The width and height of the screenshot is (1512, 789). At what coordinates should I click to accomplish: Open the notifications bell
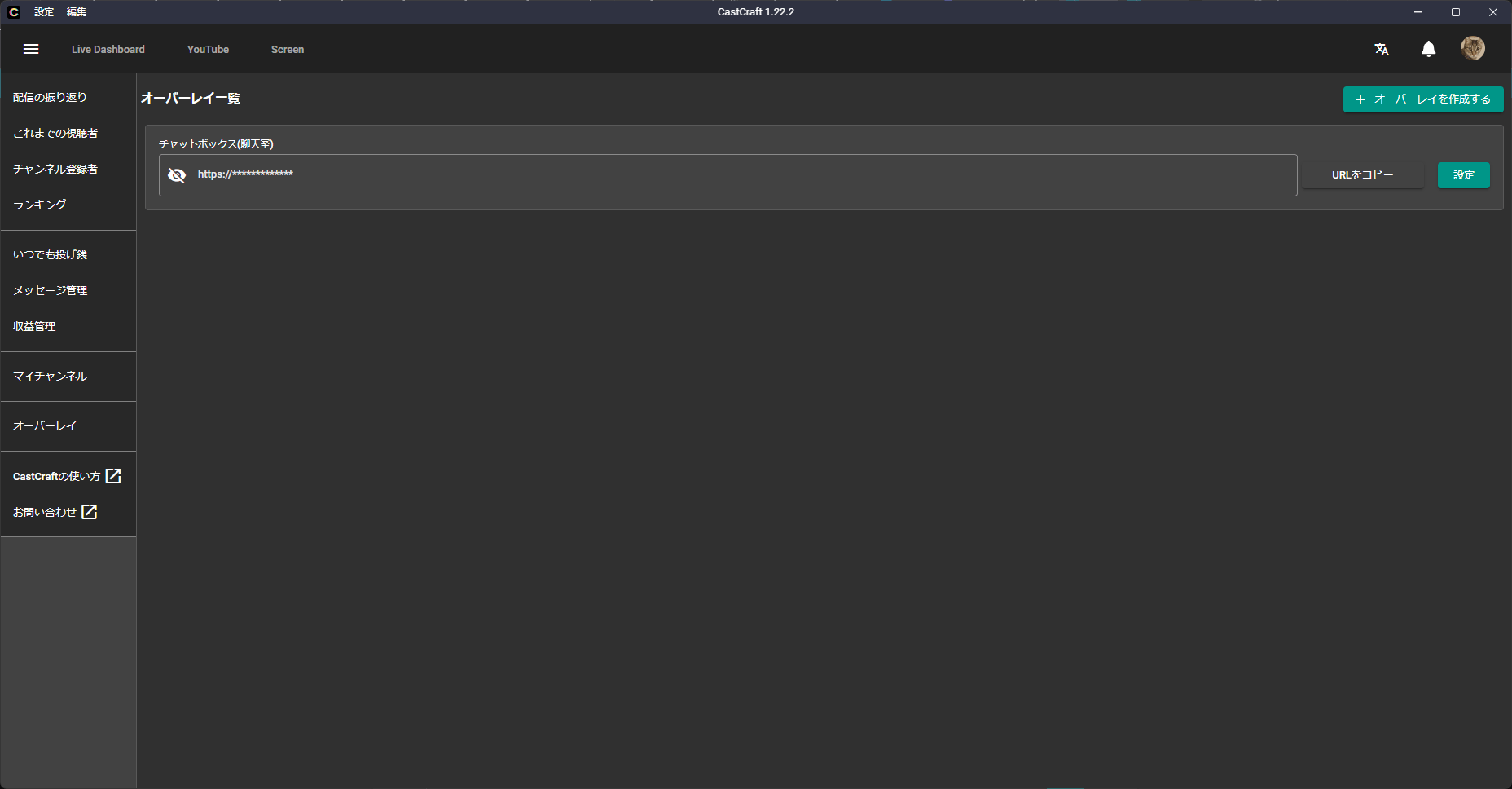pyautogui.click(x=1429, y=49)
